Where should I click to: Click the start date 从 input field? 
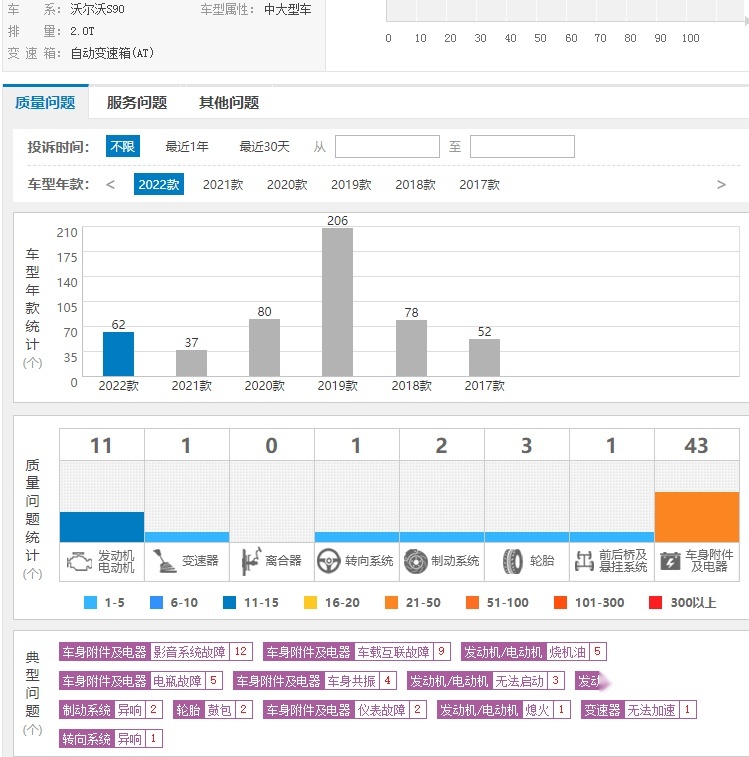coord(387,146)
